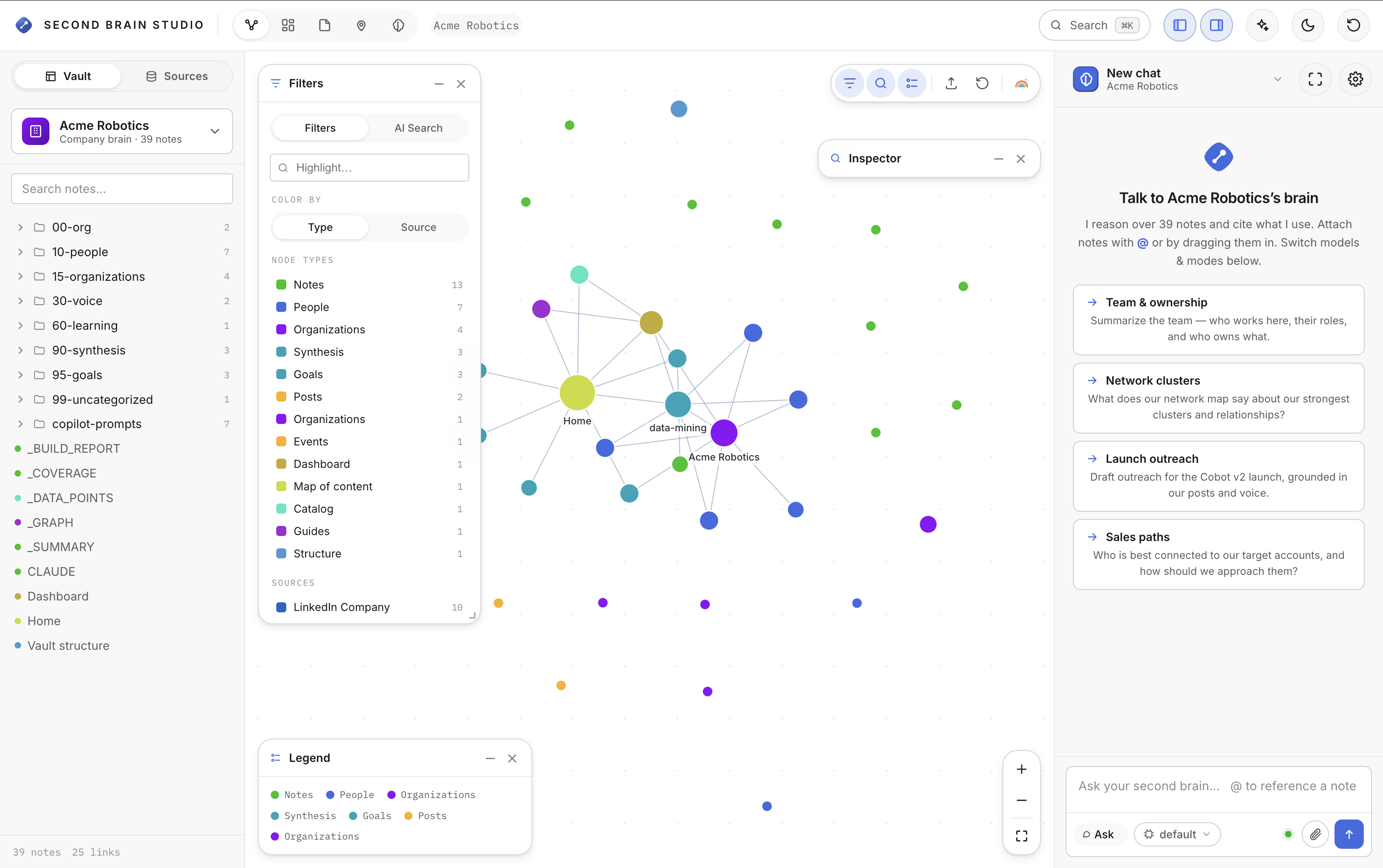Viewport: 1383px width, 868px height.
Task: Click the Notes green color swatch
Action: pos(281,285)
